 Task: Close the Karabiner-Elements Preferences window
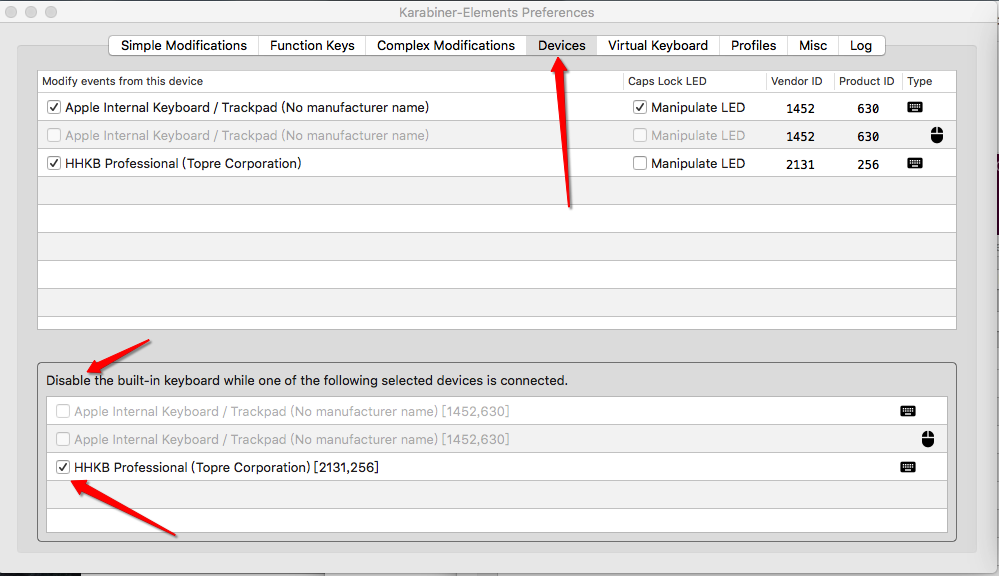tap(11, 12)
